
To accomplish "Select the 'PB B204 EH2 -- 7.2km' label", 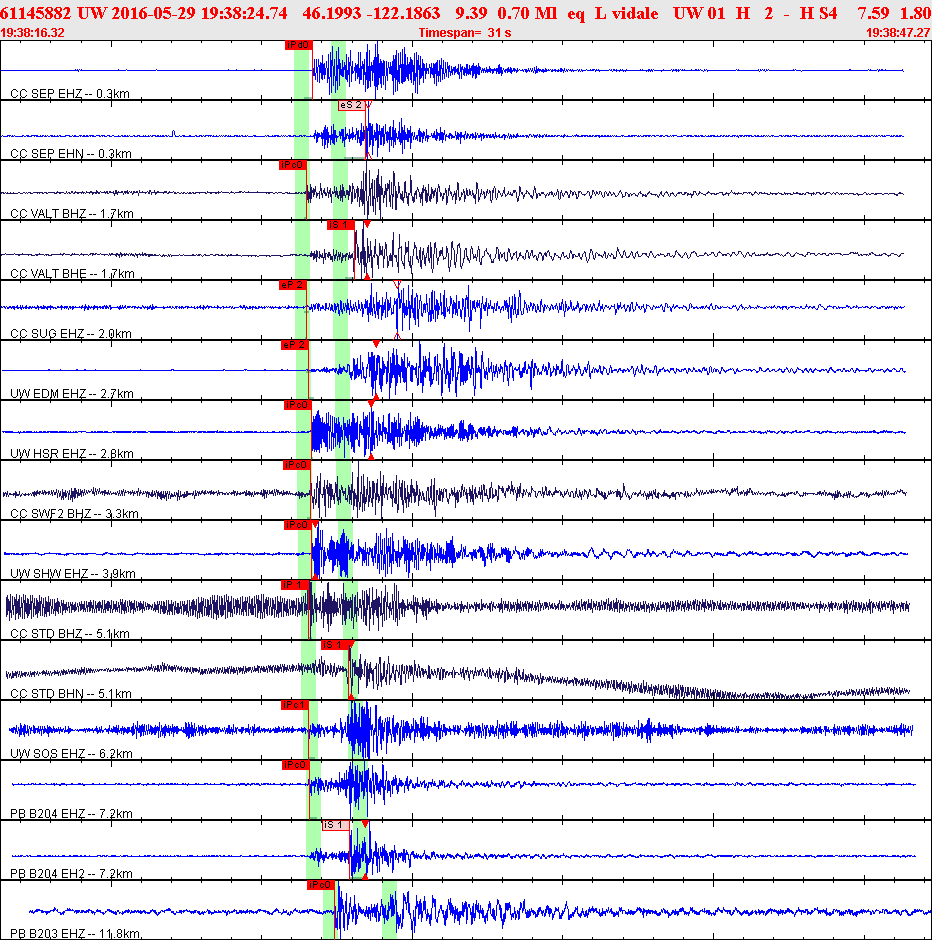I will point(71,873).
